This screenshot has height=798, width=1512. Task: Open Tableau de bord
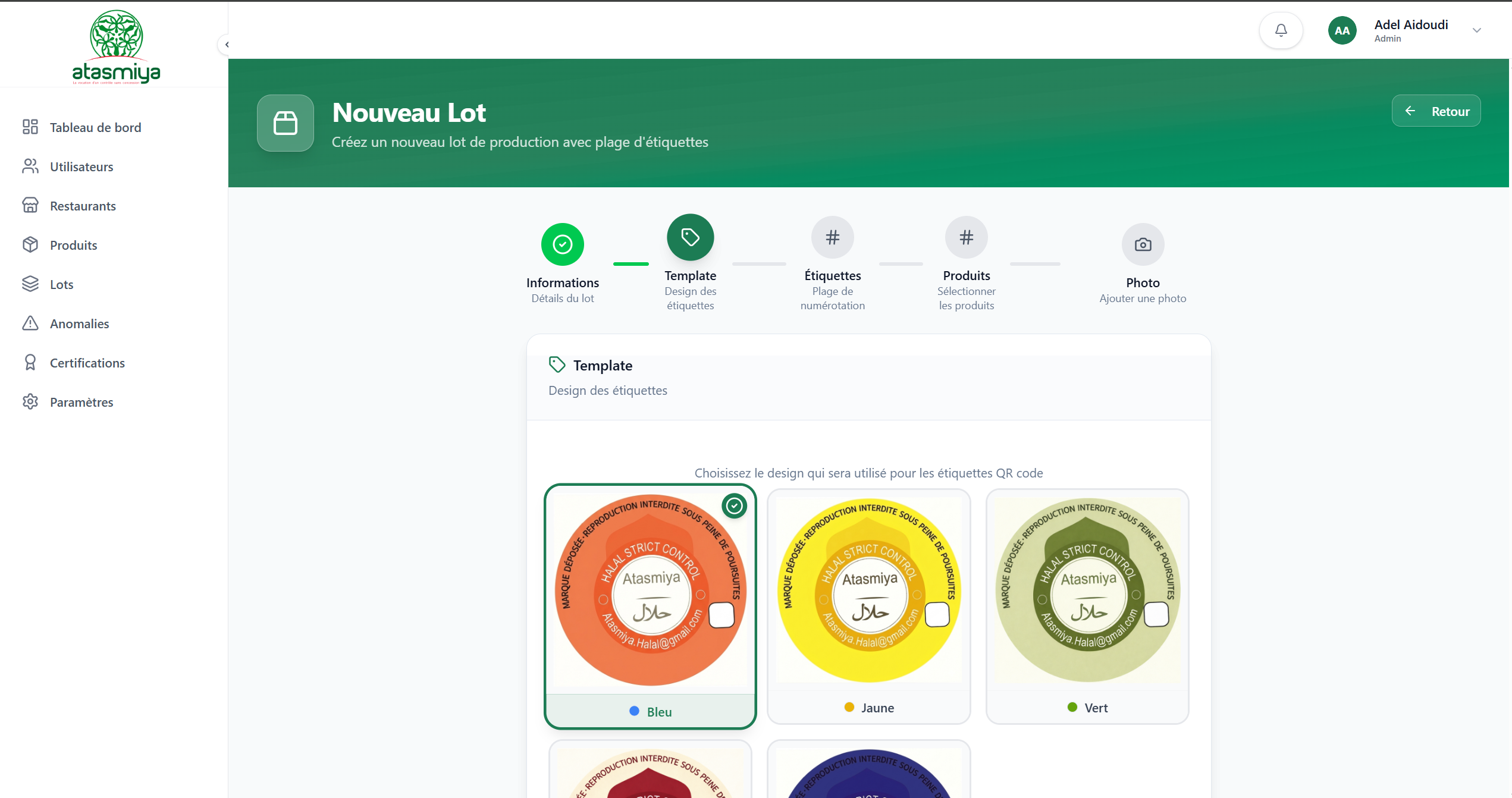[x=95, y=127]
